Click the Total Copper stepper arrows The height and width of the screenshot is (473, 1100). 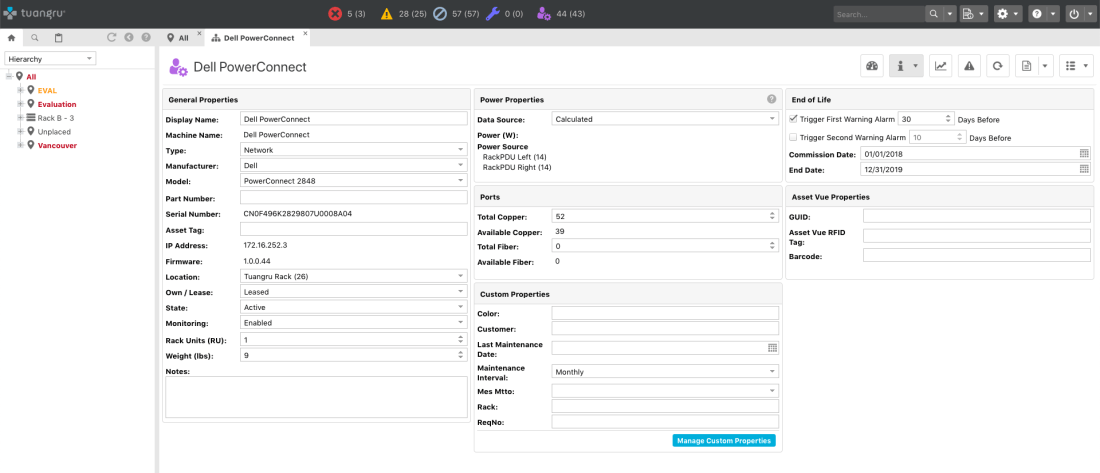(x=772, y=215)
